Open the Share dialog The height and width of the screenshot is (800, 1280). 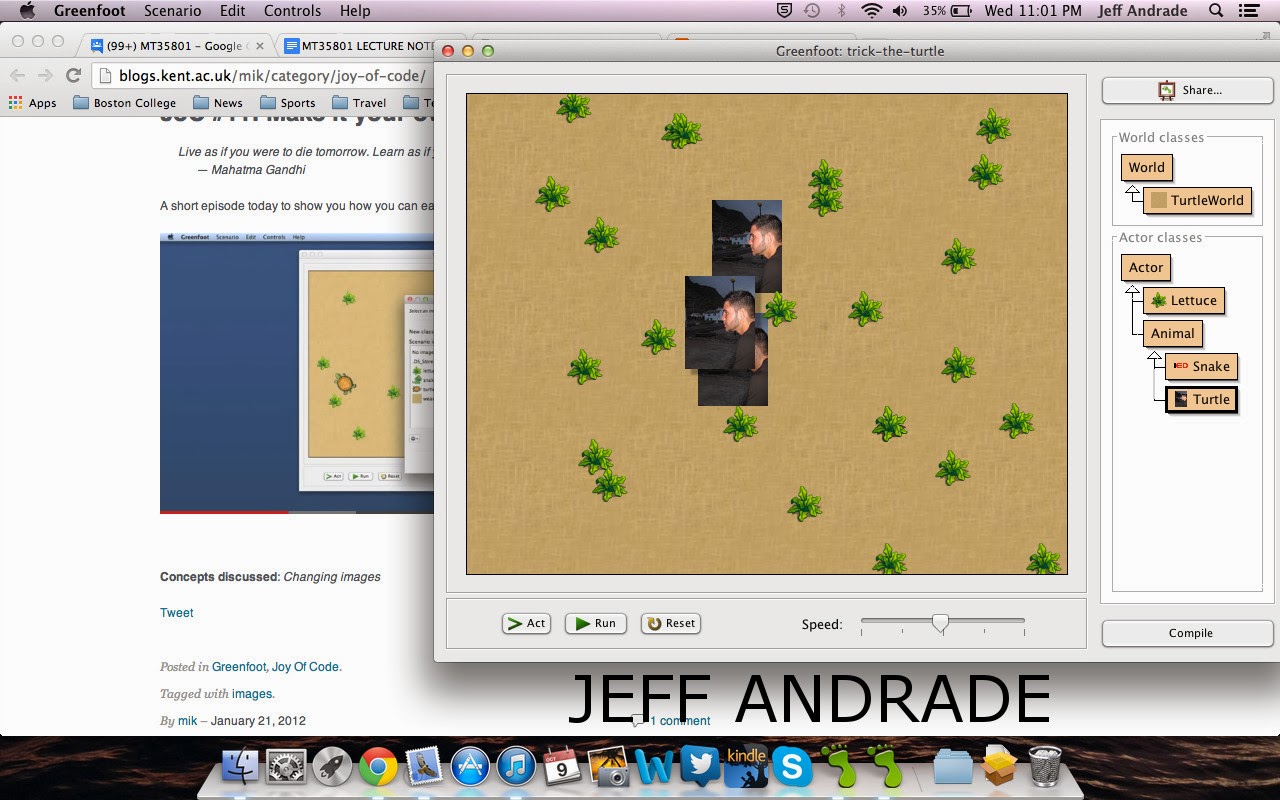1188,90
